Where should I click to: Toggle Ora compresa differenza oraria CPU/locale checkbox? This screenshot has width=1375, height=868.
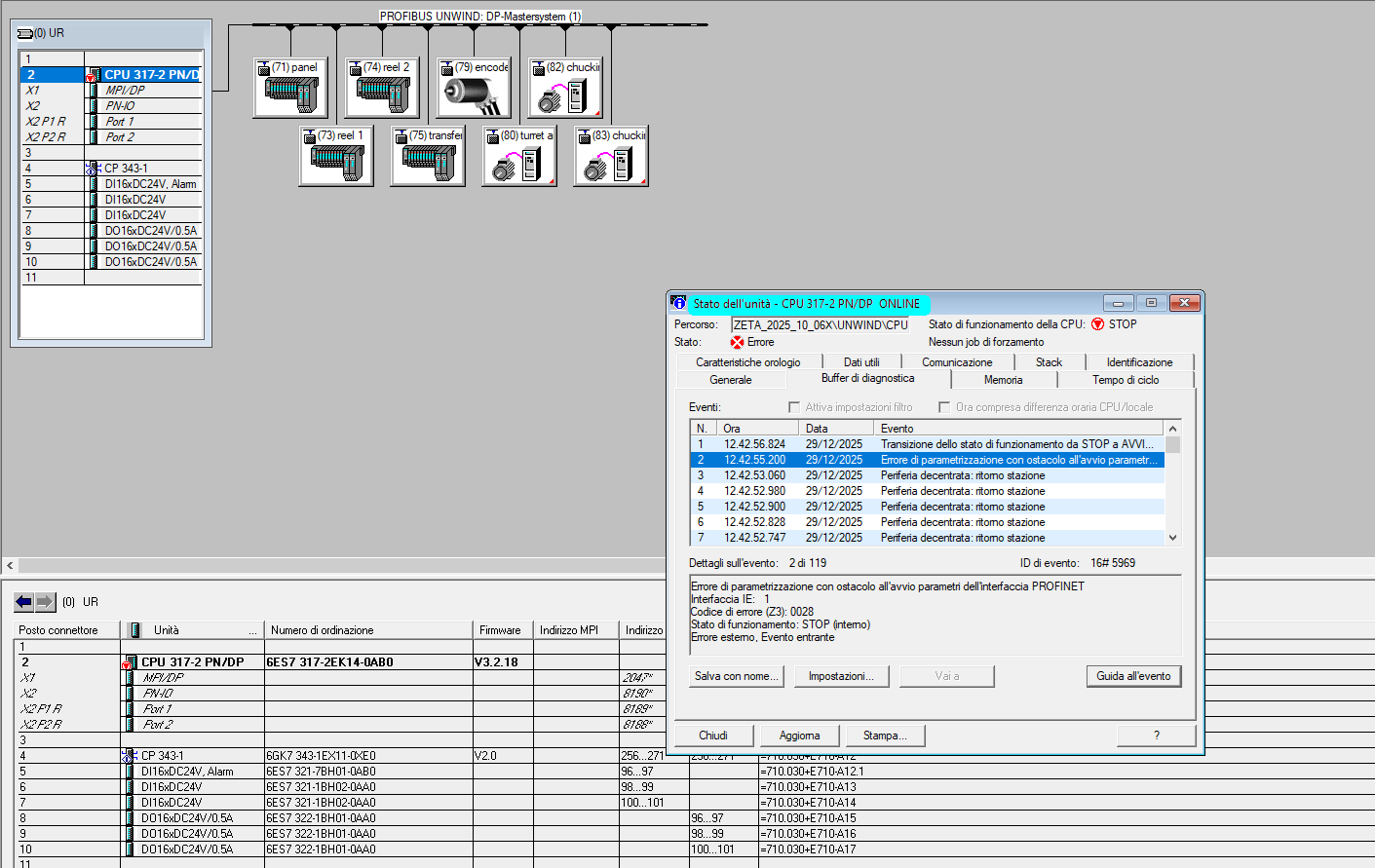[x=943, y=407]
